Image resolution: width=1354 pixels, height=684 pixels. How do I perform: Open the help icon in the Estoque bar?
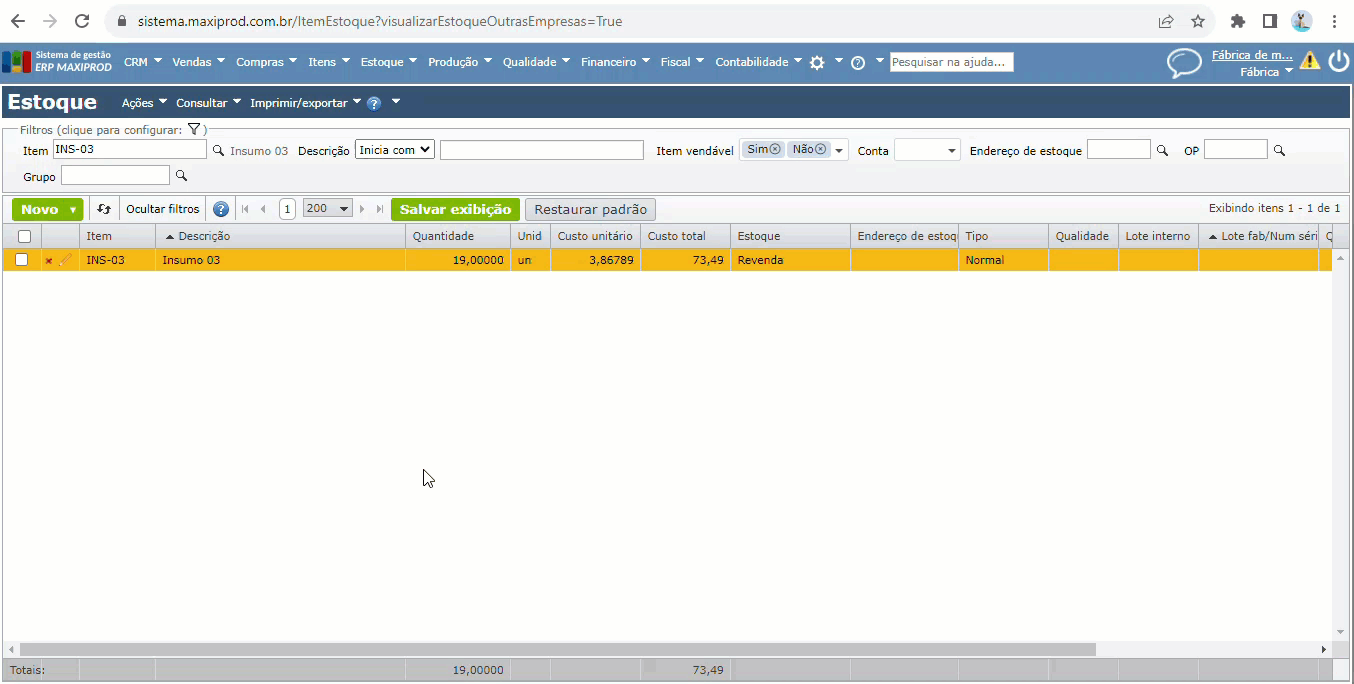click(x=374, y=103)
